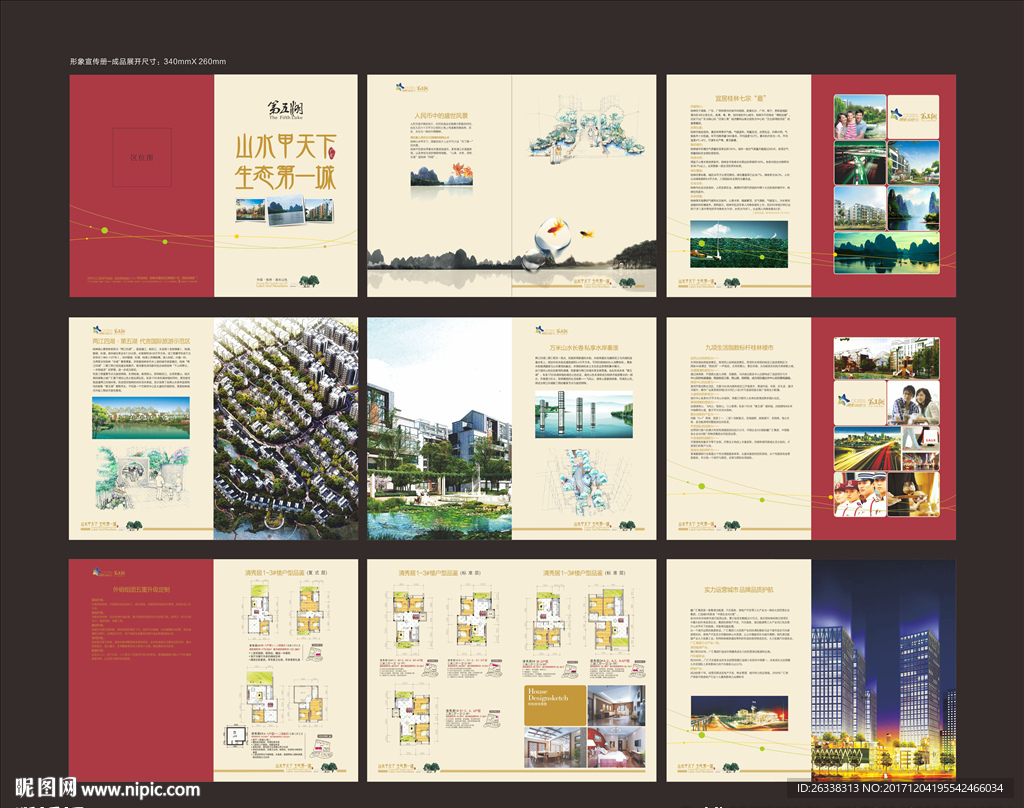Click the dark red square placeholder box
1024x808 pixels.
(141, 158)
